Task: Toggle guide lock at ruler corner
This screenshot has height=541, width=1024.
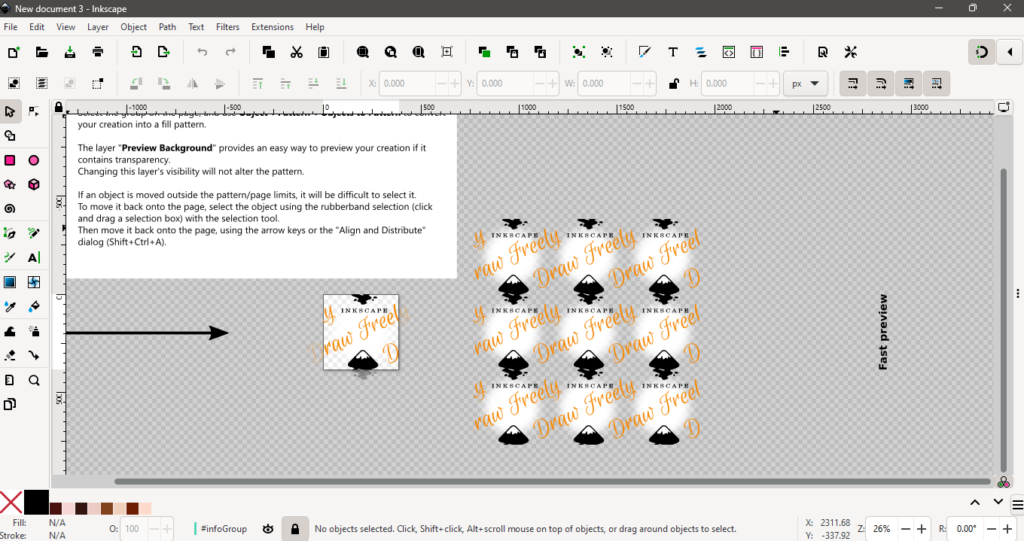Action: [59, 107]
